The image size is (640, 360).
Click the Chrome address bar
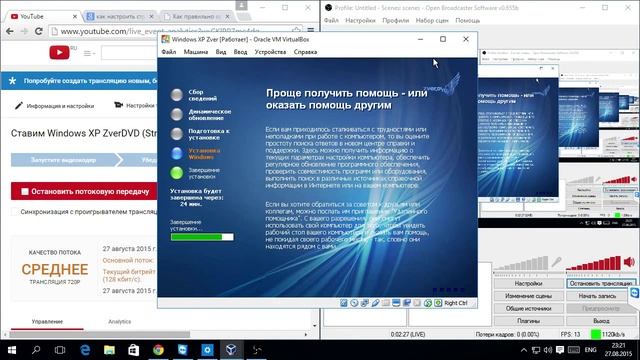point(176,31)
